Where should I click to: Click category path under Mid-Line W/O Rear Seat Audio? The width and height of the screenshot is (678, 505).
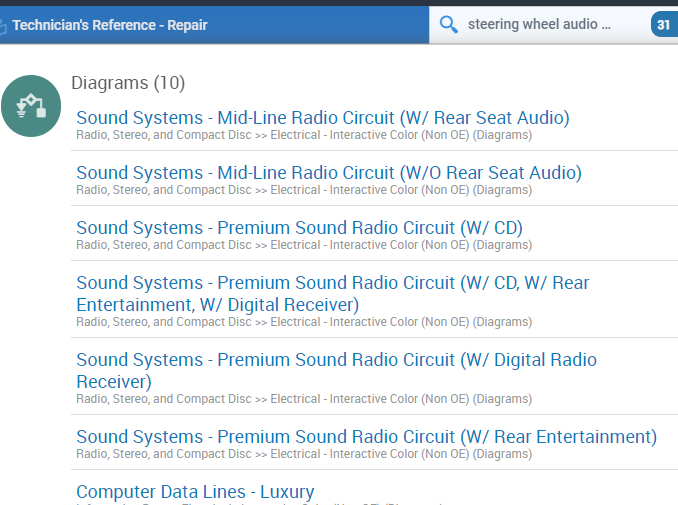(304, 190)
